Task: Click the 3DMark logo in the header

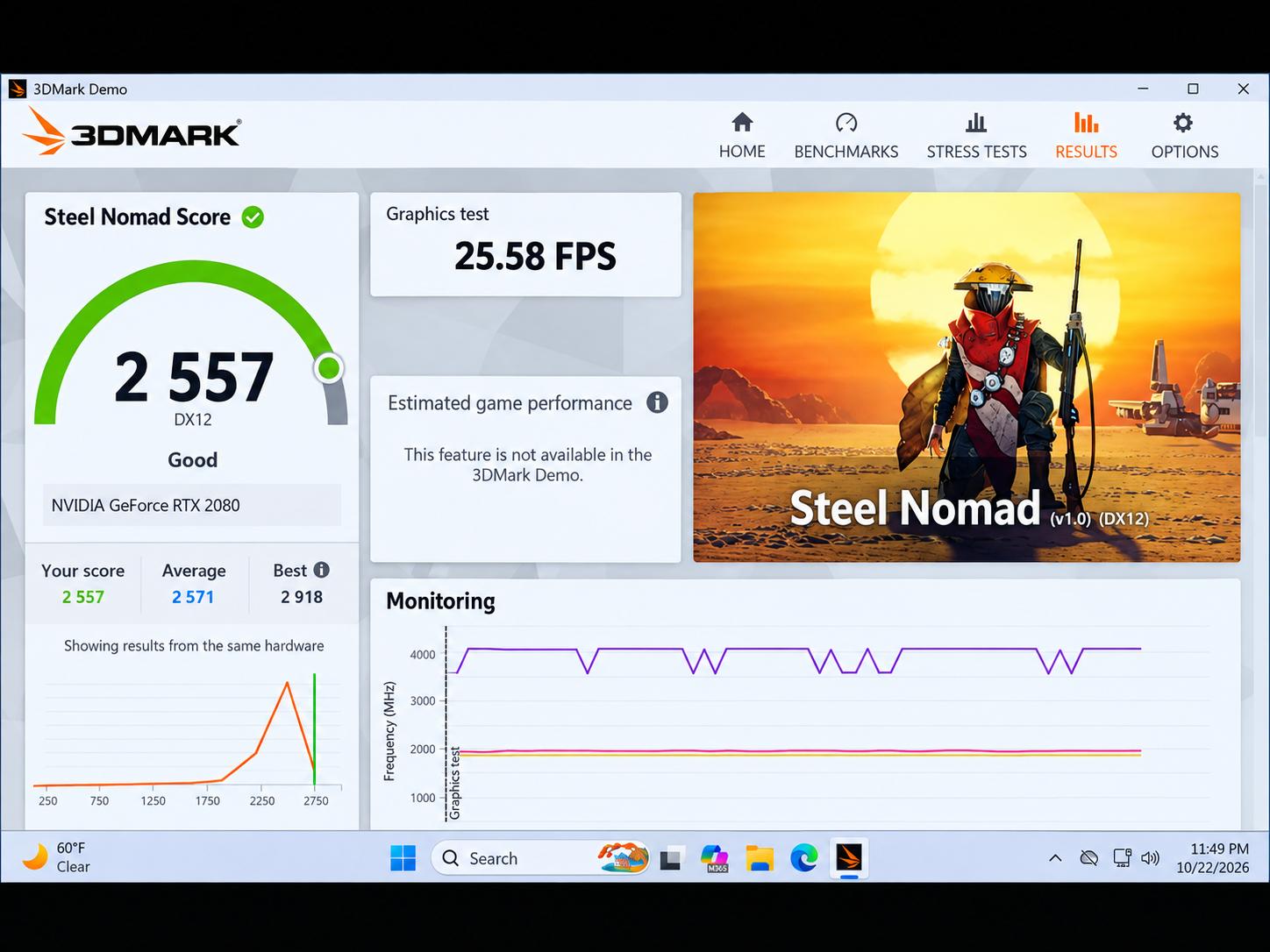Action: pyautogui.click(x=132, y=131)
